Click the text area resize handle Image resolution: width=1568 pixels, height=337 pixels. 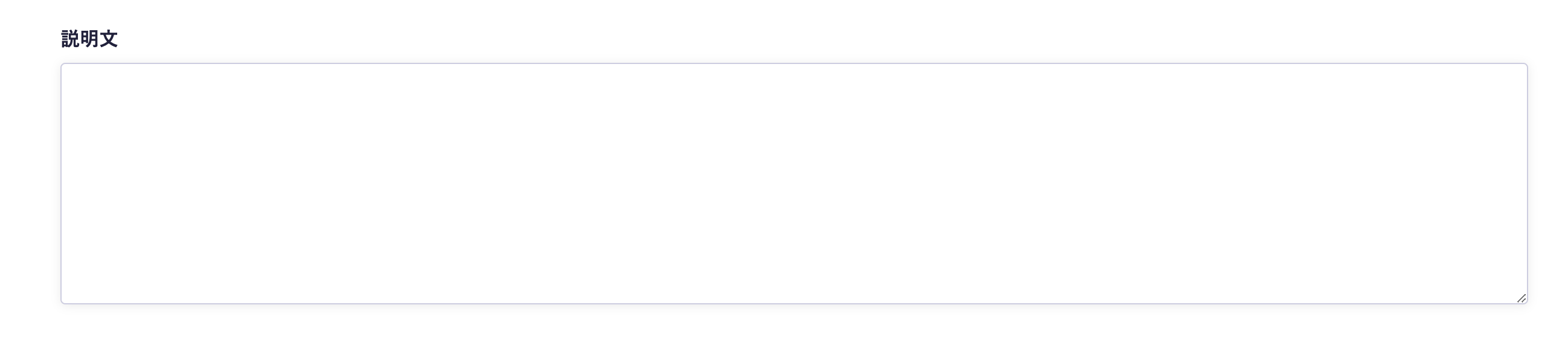(x=1520, y=298)
